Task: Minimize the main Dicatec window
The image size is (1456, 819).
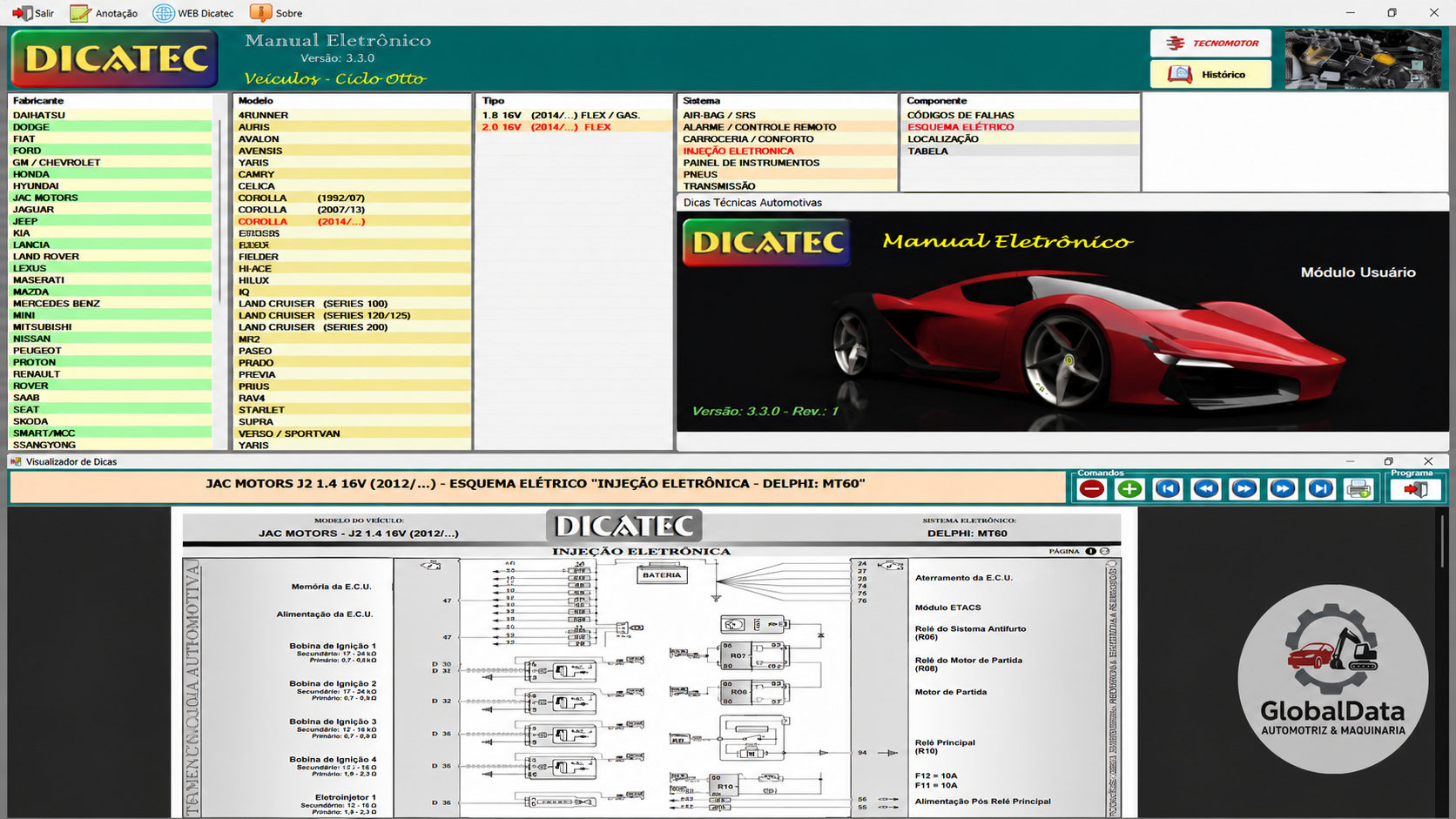Action: [1351, 12]
